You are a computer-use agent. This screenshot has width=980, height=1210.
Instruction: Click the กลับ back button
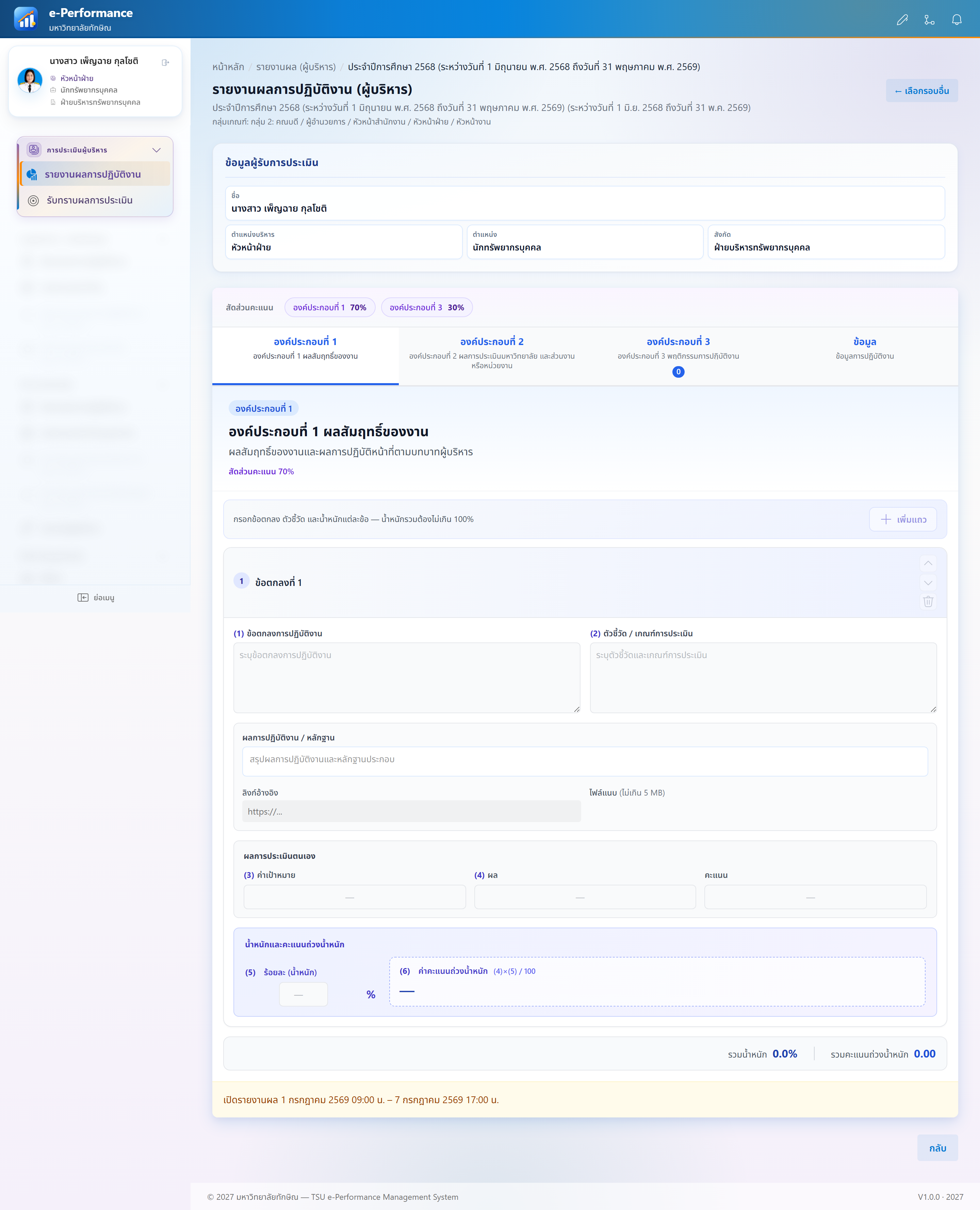(x=937, y=1148)
